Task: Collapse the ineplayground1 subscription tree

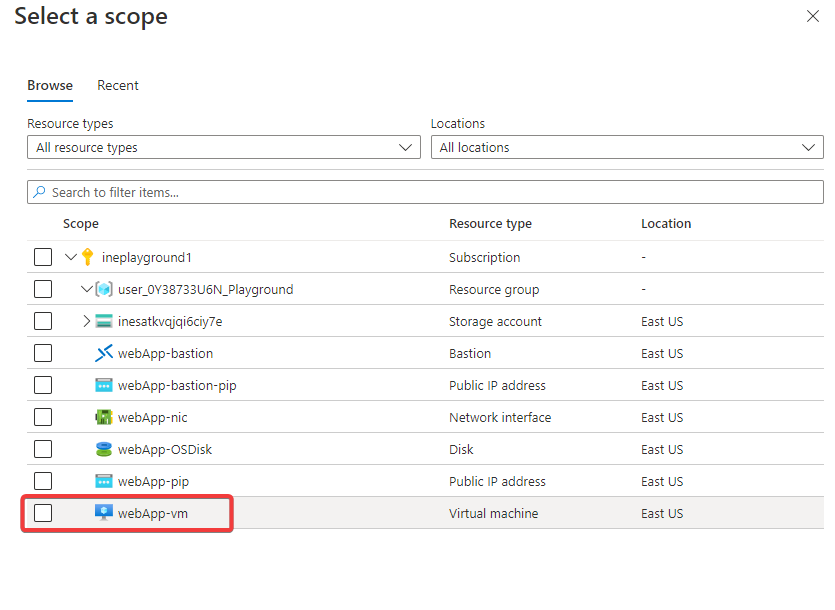Action: tap(71, 257)
